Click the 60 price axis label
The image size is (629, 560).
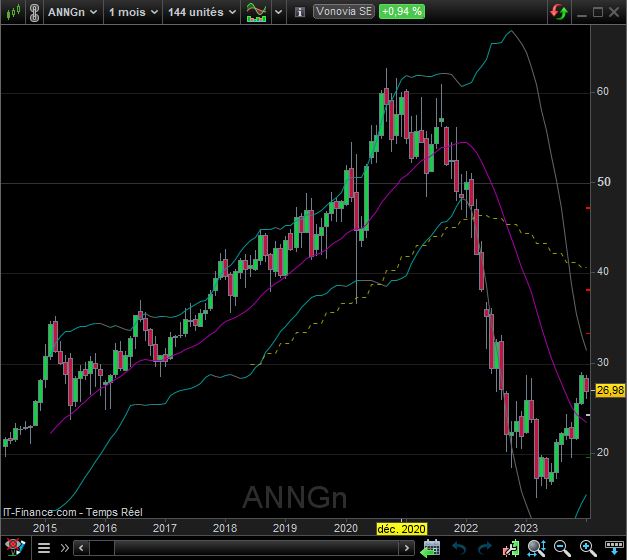(x=604, y=92)
